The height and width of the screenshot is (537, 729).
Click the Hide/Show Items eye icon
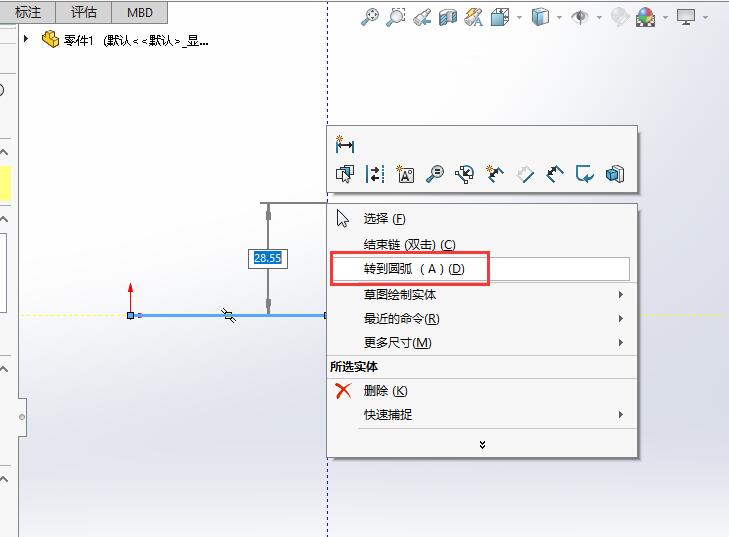tap(580, 17)
